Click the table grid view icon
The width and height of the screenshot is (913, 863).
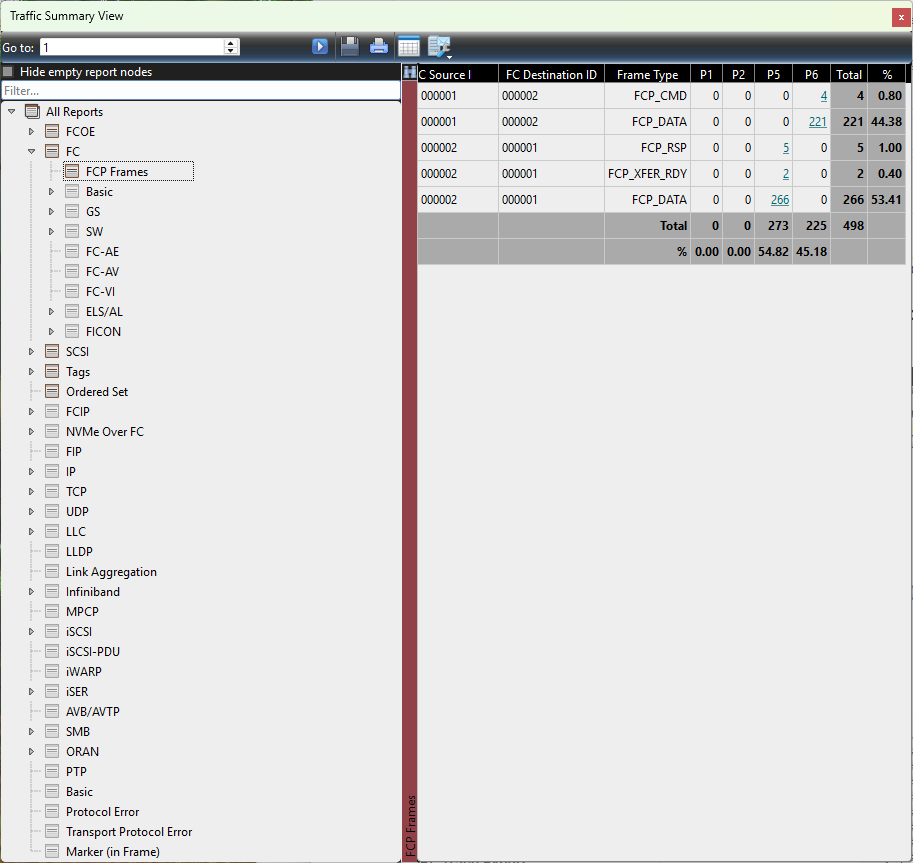[x=409, y=47]
